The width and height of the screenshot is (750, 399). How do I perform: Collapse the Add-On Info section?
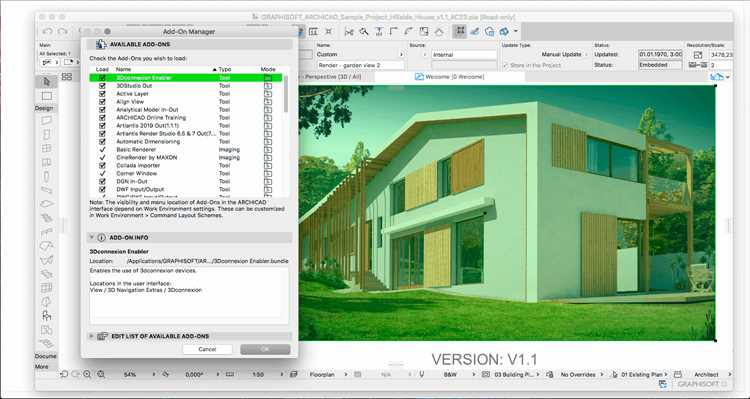tap(91, 237)
